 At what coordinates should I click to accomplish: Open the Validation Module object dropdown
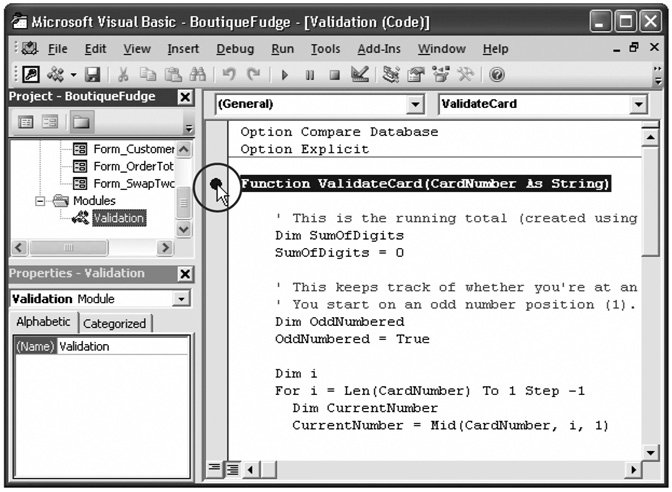click(181, 299)
